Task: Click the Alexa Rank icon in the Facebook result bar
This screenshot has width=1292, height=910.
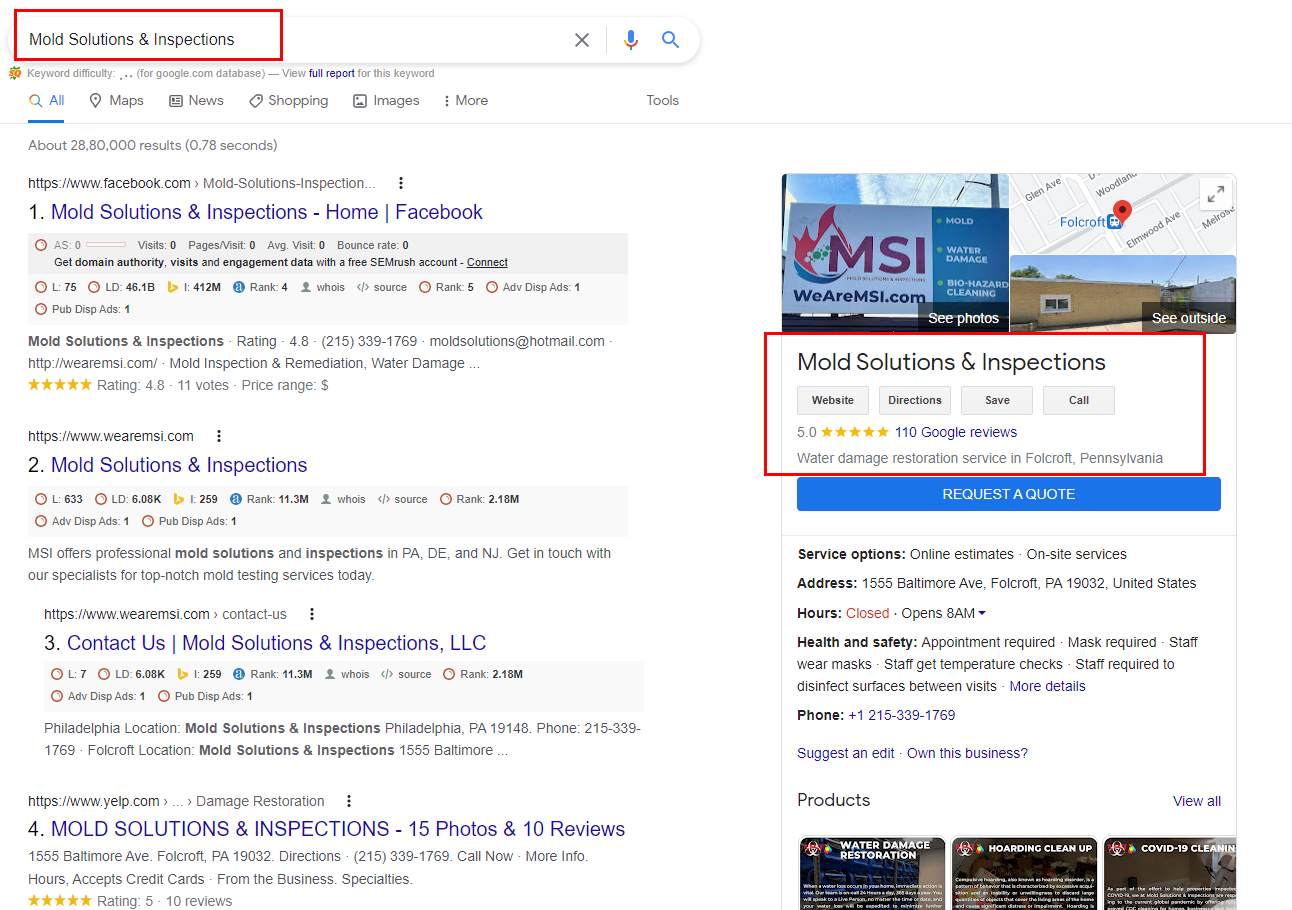Action: coord(239,287)
